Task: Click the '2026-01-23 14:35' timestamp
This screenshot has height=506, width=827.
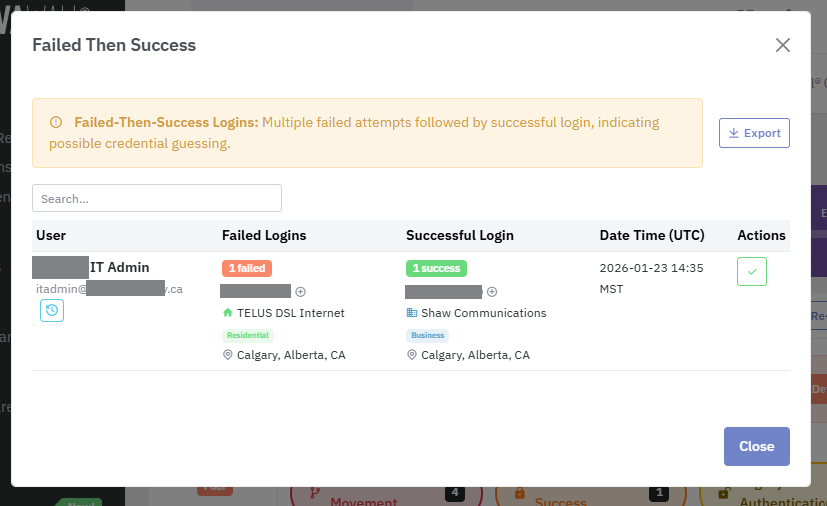Action: (651, 268)
